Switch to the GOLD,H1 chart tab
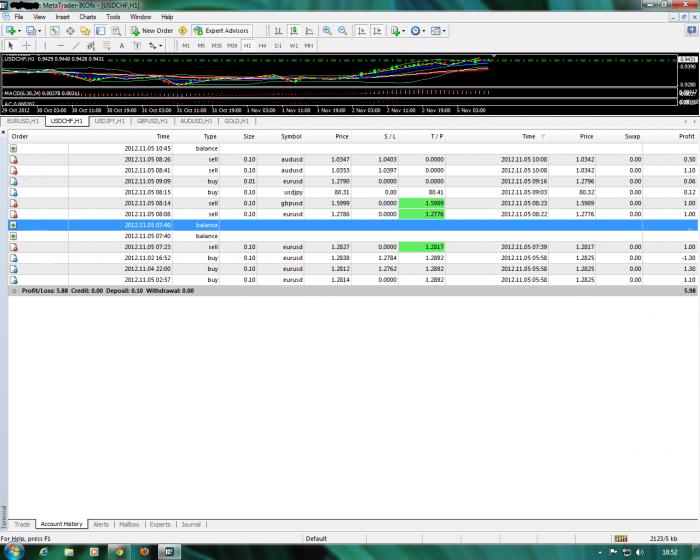 tap(236, 121)
